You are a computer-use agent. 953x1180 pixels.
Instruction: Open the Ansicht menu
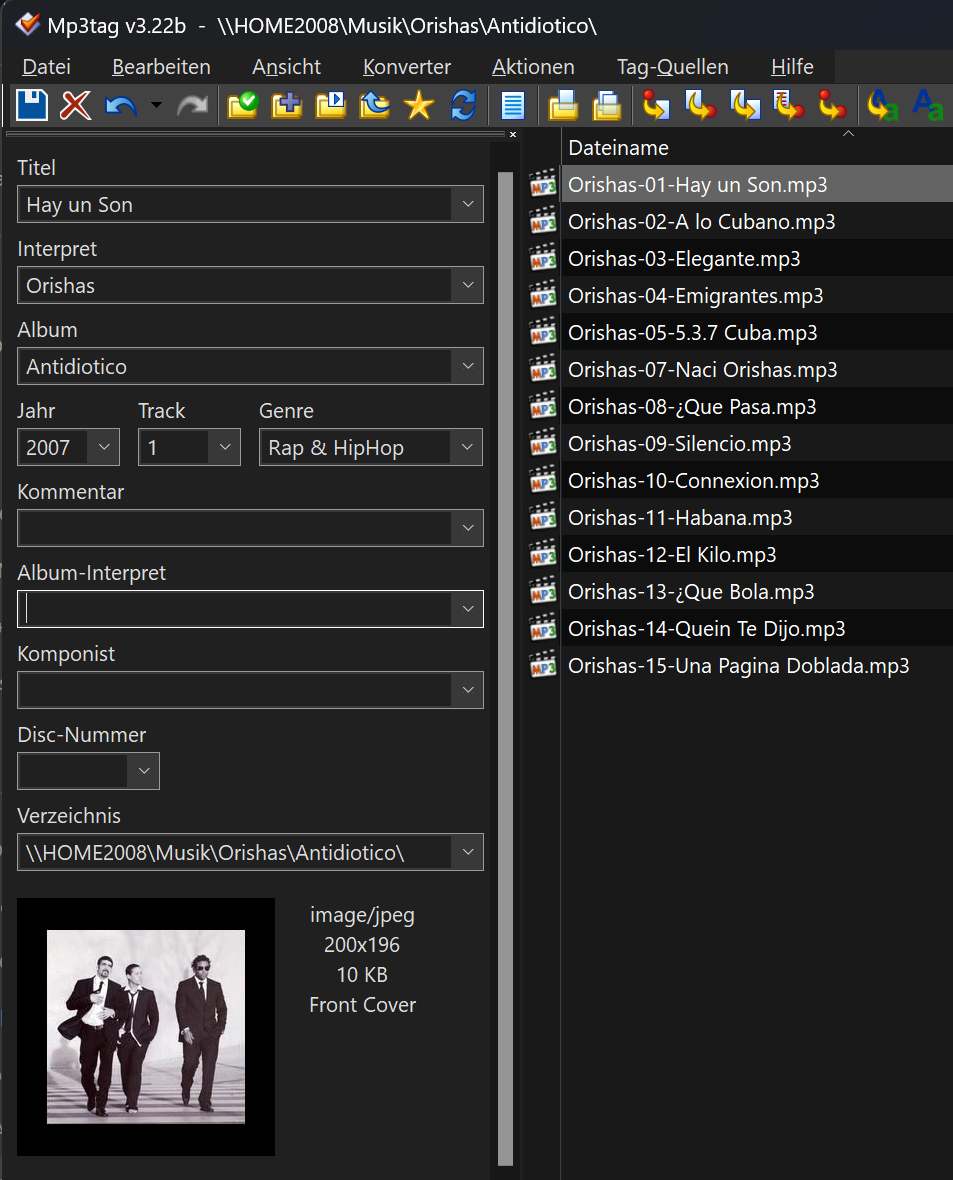(286, 67)
